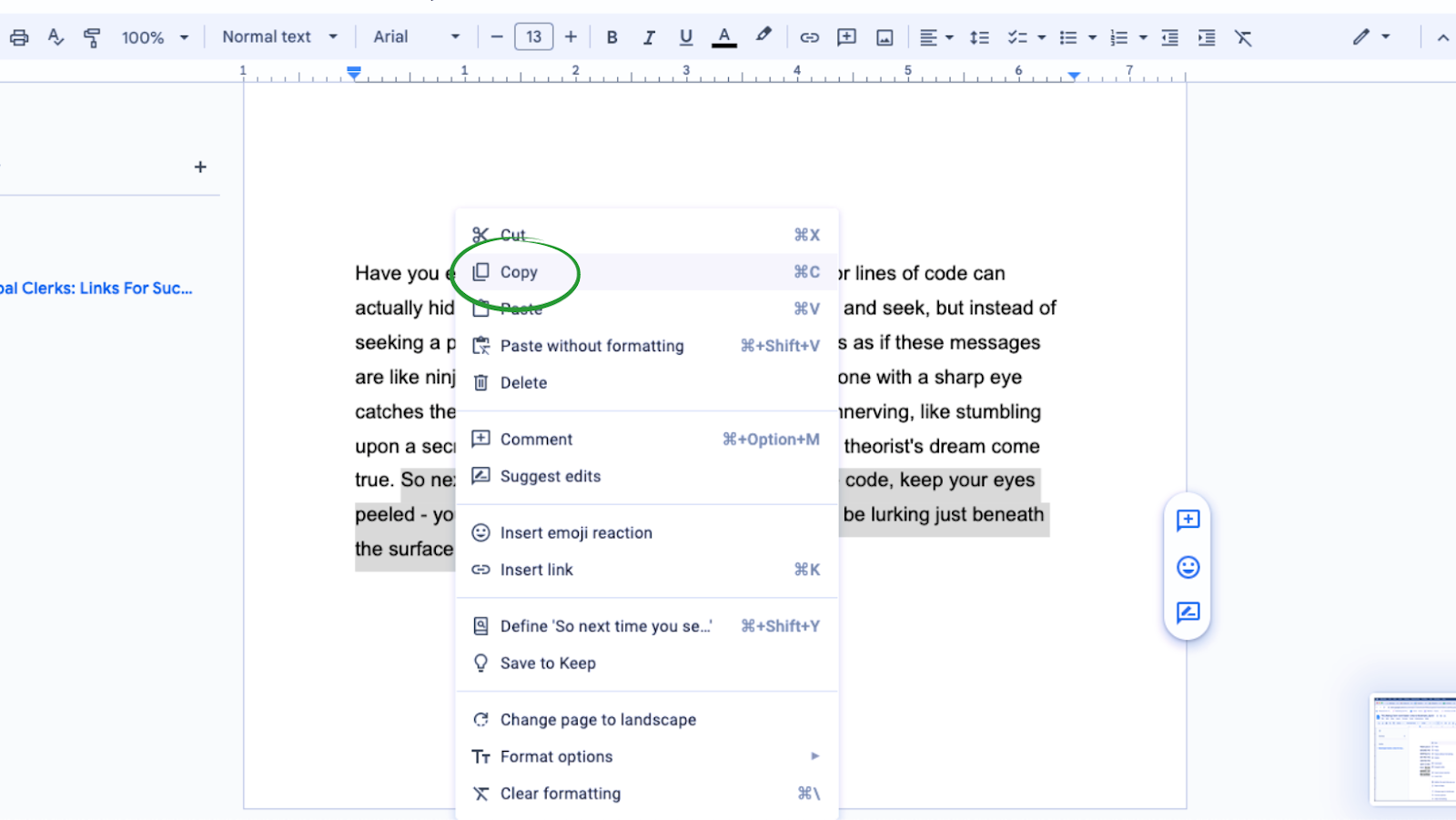Click the font size field showing 13
The height and width of the screenshot is (820, 1456).
click(534, 37)
